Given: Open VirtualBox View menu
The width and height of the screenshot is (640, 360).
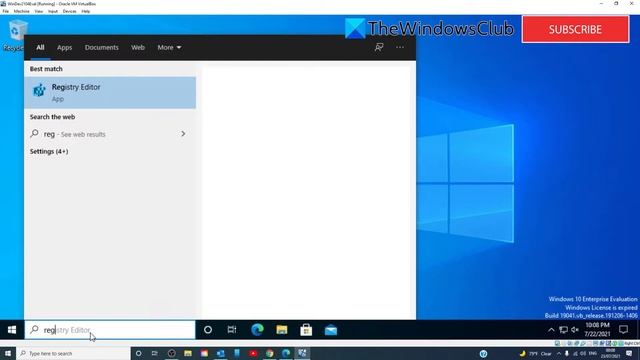Looking at the screenshot, I should (39, 11).
